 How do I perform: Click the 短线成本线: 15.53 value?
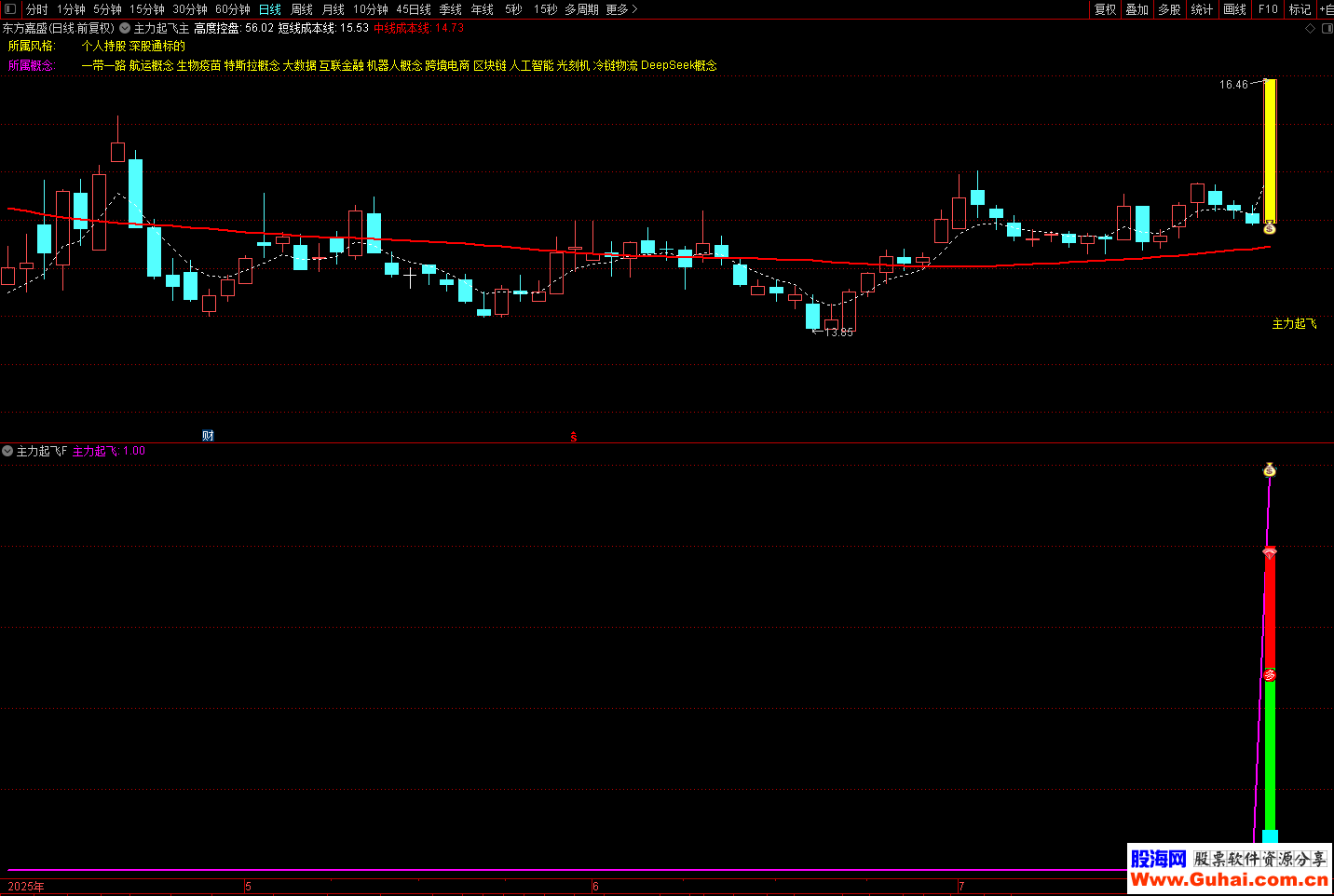[x=323, y=29]
